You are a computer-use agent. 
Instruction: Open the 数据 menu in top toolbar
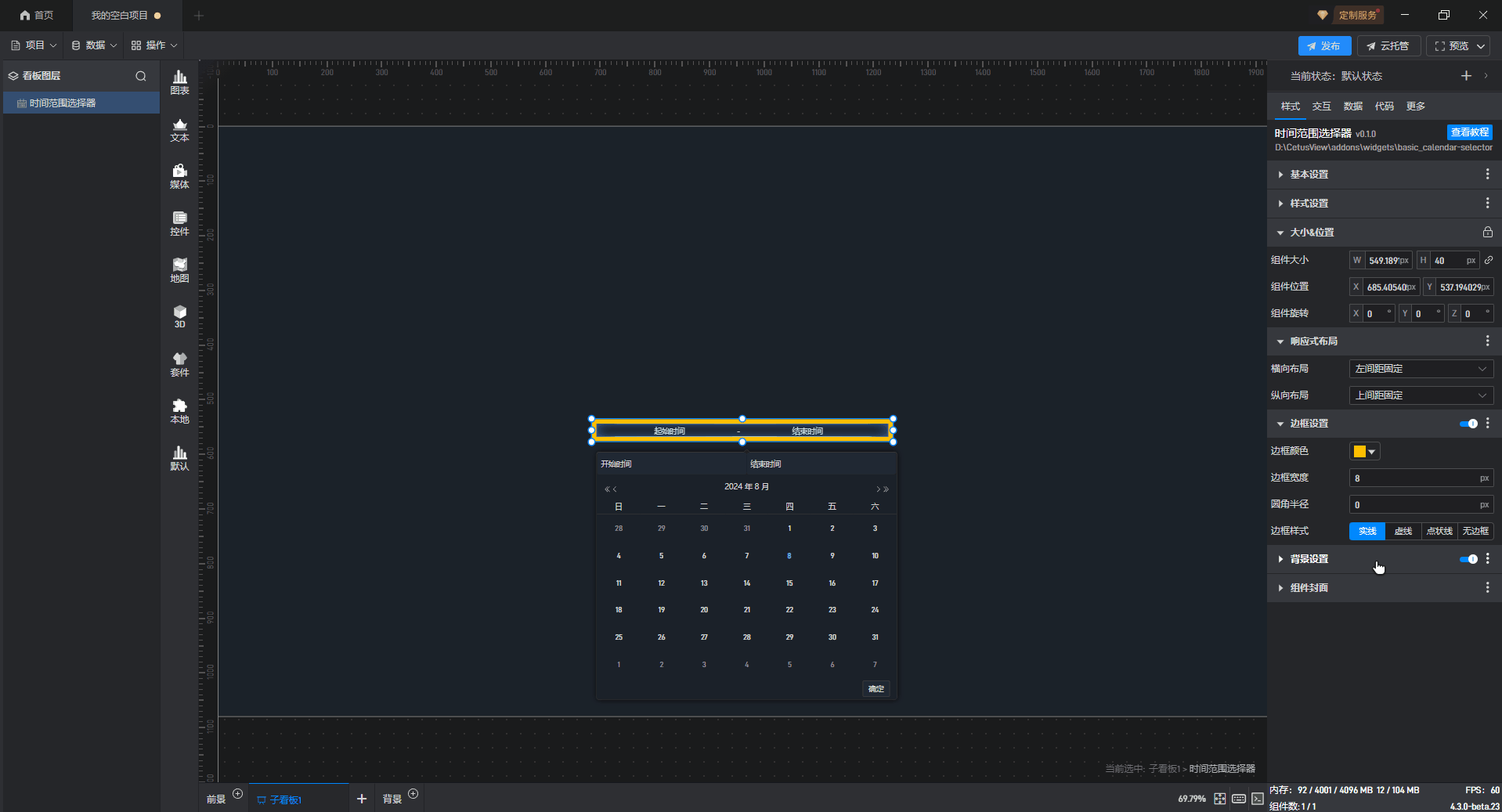pyautogui.click(x=94, y=45)
